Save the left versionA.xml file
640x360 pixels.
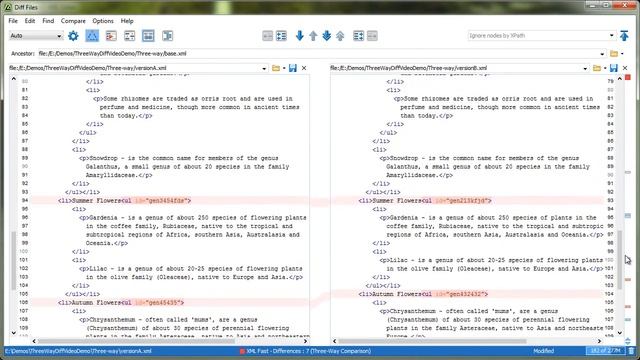coord(293,68)
